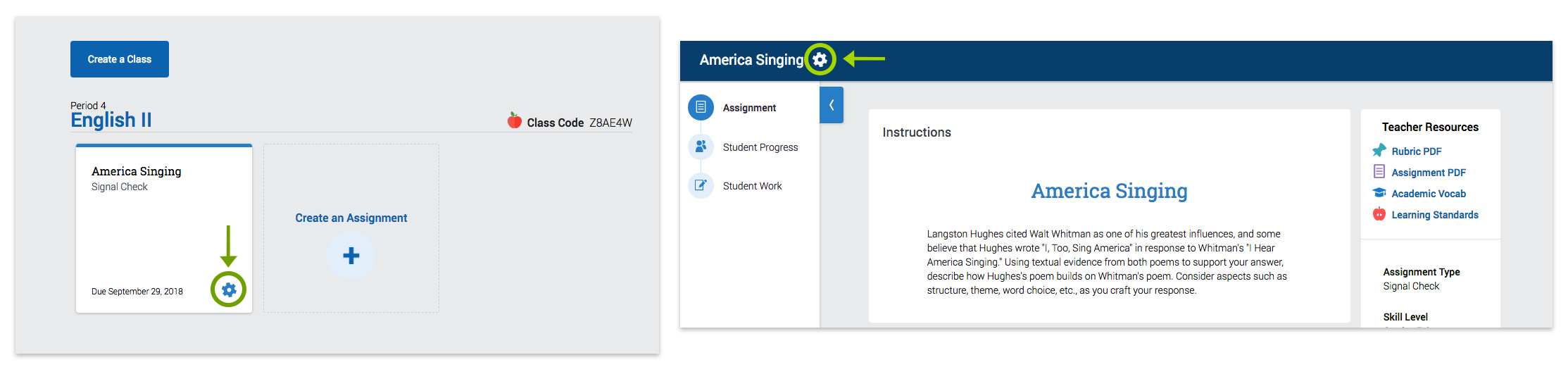The width and height of the screenshot is (1568, 367).
Task: Open the America Singing assignment card title
Action: pos(137,171)
